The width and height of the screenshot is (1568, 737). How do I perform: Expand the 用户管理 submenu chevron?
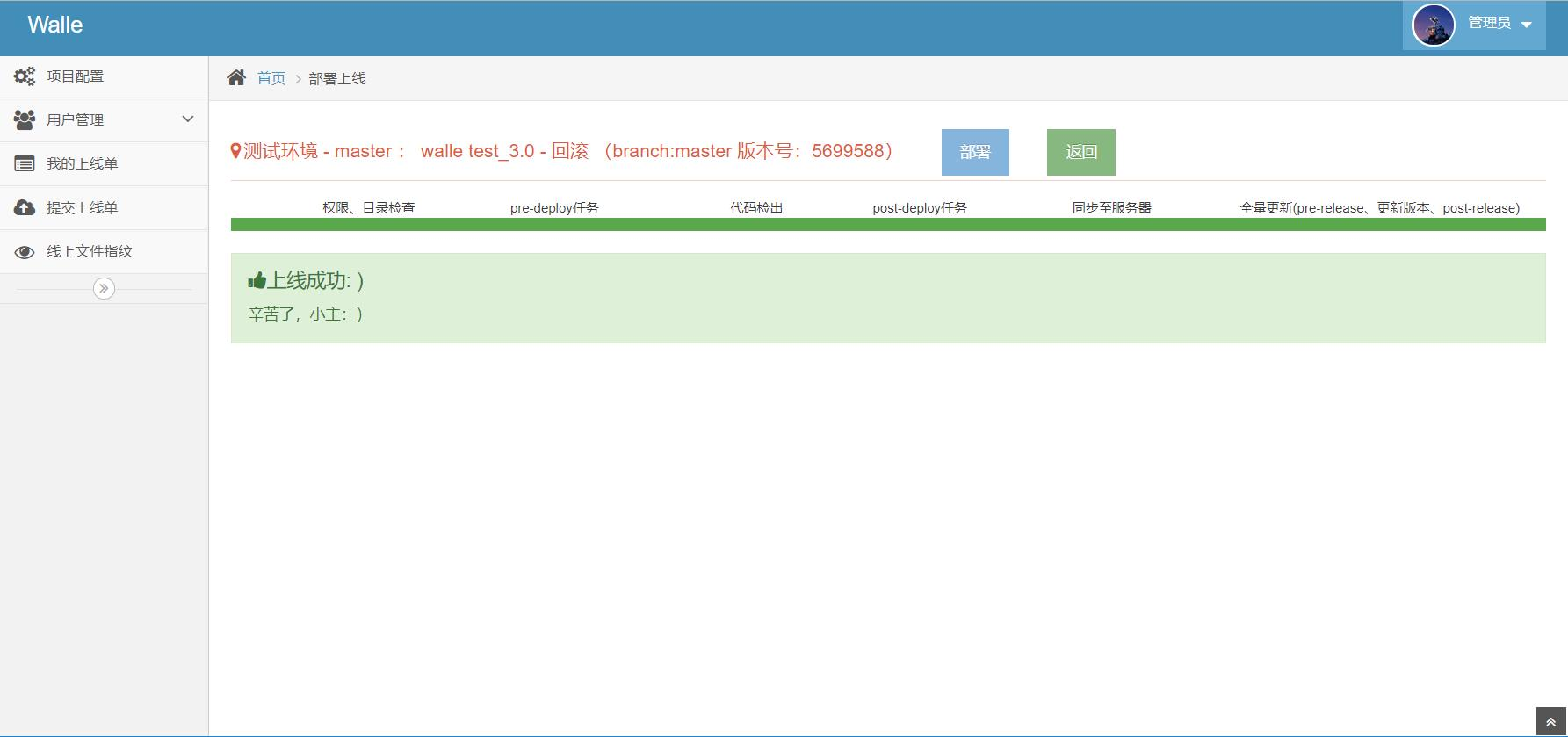188,119
